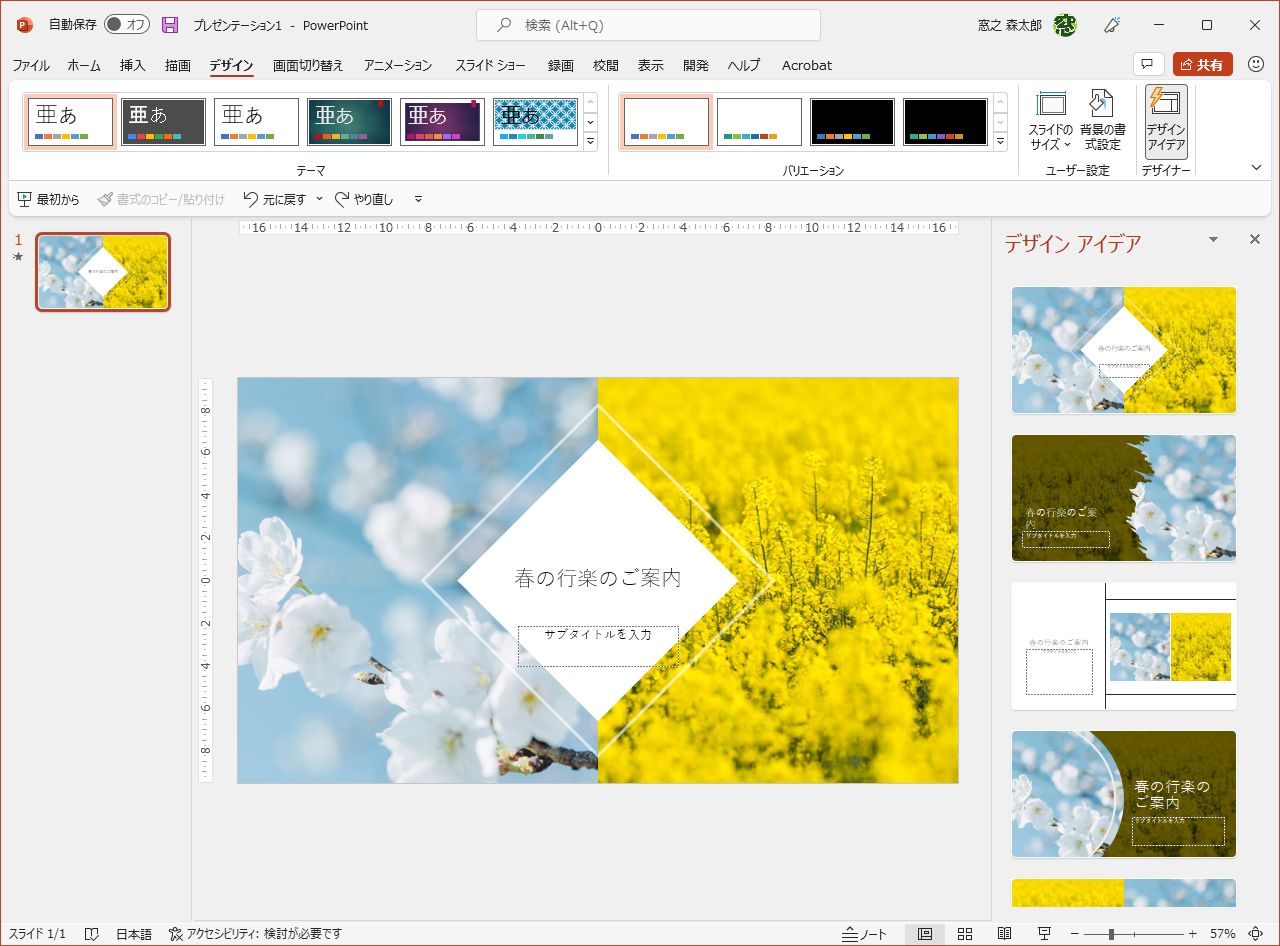Open the アニメーション ribbon tab
Screen dimensions: 1280x946
[x=397, y=65]
